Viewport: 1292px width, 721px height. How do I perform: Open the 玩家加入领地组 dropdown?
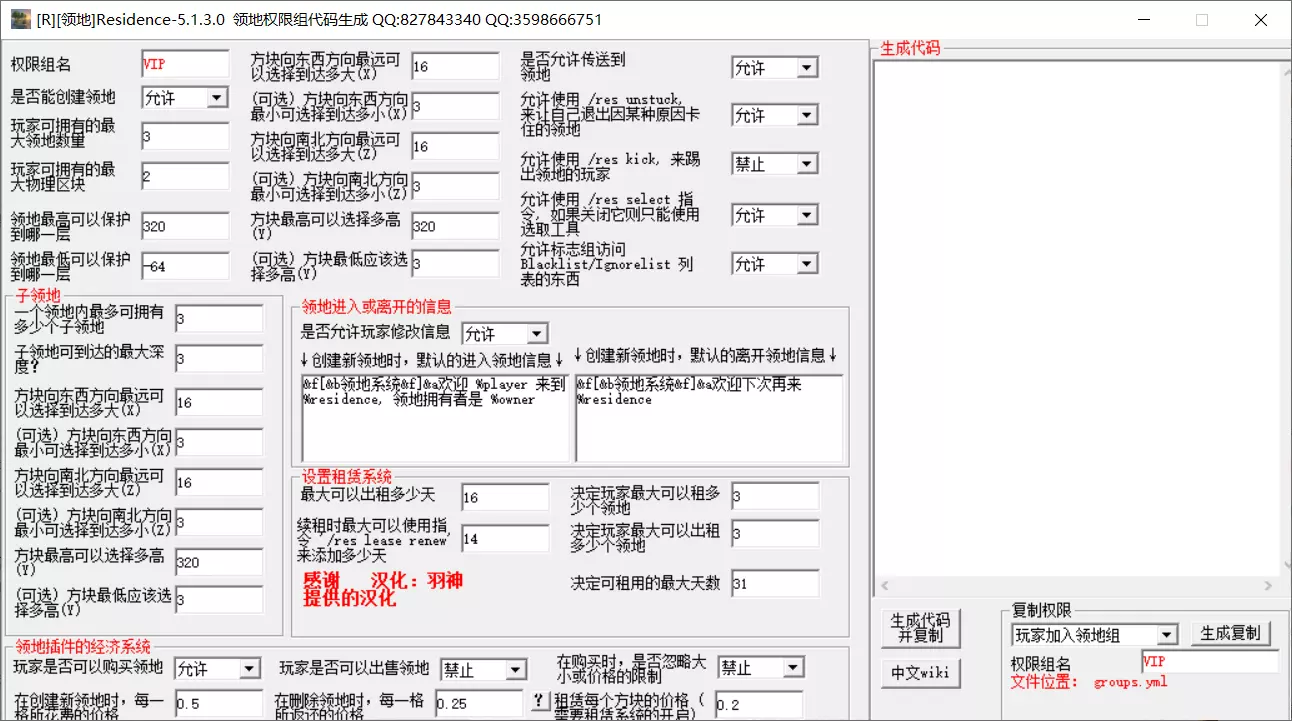point(1095,635)
